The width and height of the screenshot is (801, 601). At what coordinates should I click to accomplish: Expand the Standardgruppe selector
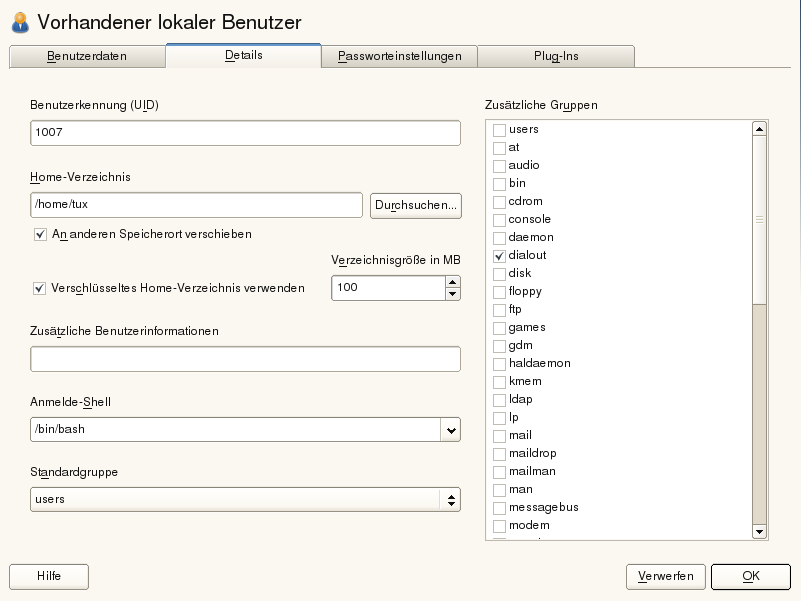point(451,499)
